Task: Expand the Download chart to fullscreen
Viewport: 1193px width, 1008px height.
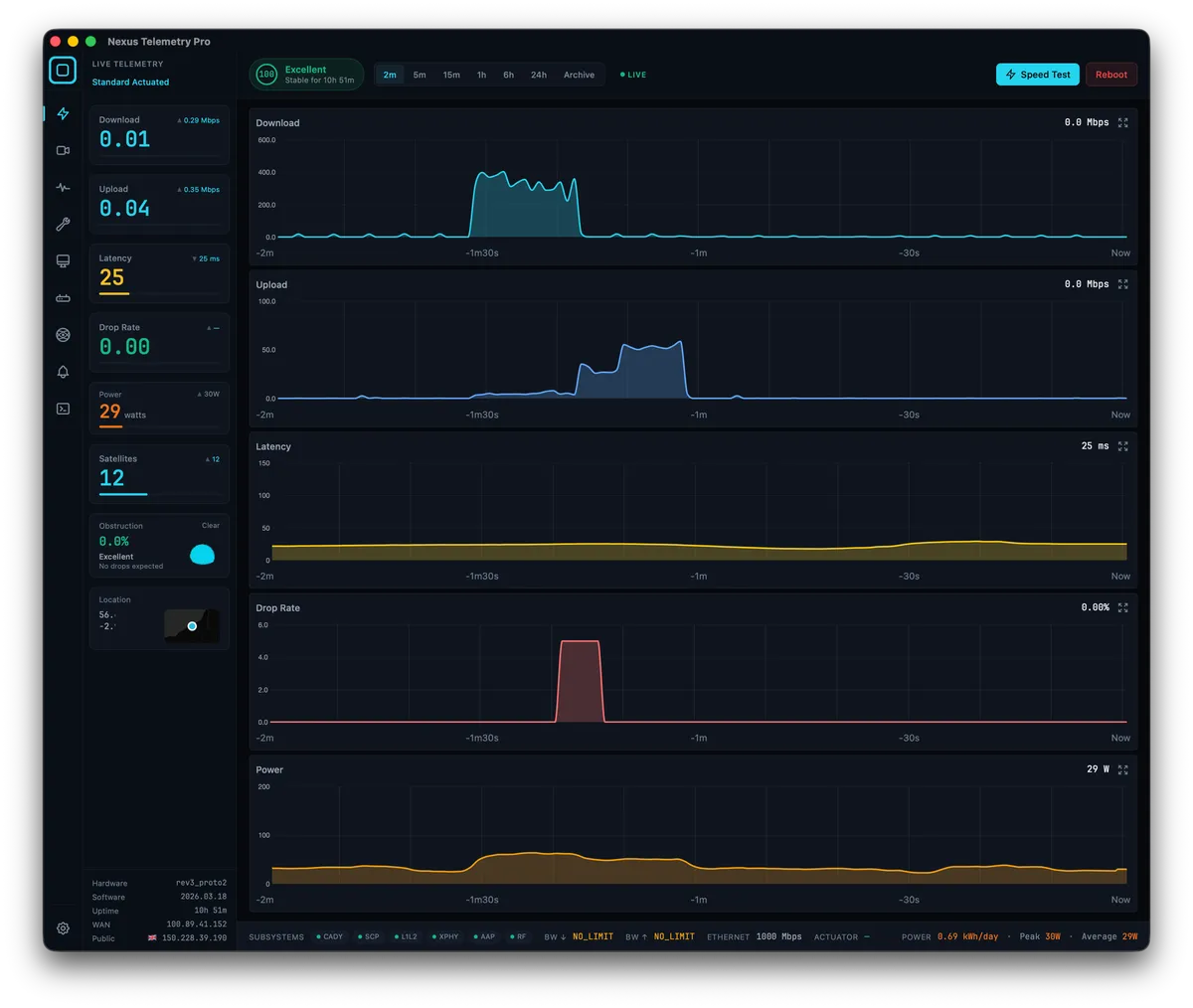Action: [x=1123, y=123]
